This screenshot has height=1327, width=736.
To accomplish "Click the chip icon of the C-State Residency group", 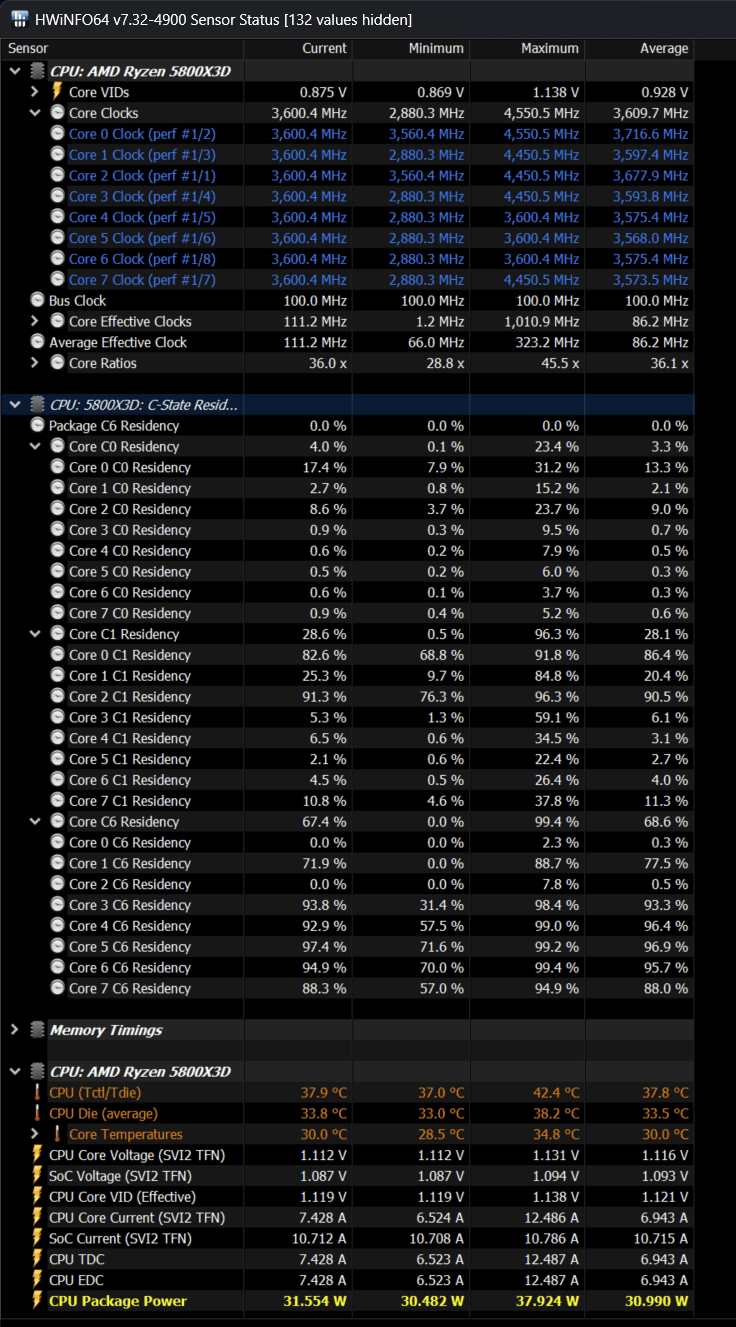I will point(37,405).
